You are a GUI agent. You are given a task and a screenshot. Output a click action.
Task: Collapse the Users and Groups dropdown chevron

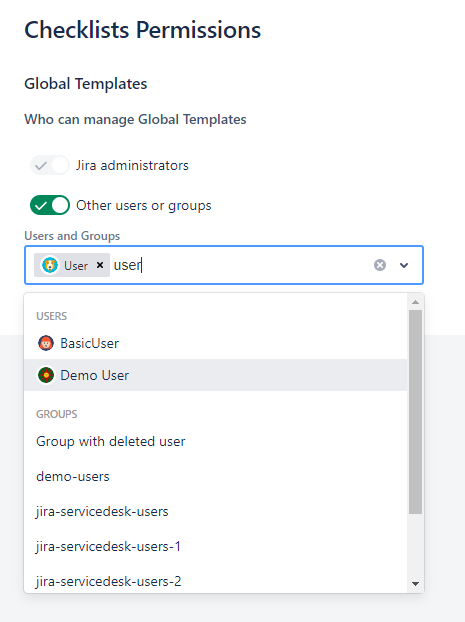click(404, 265)
